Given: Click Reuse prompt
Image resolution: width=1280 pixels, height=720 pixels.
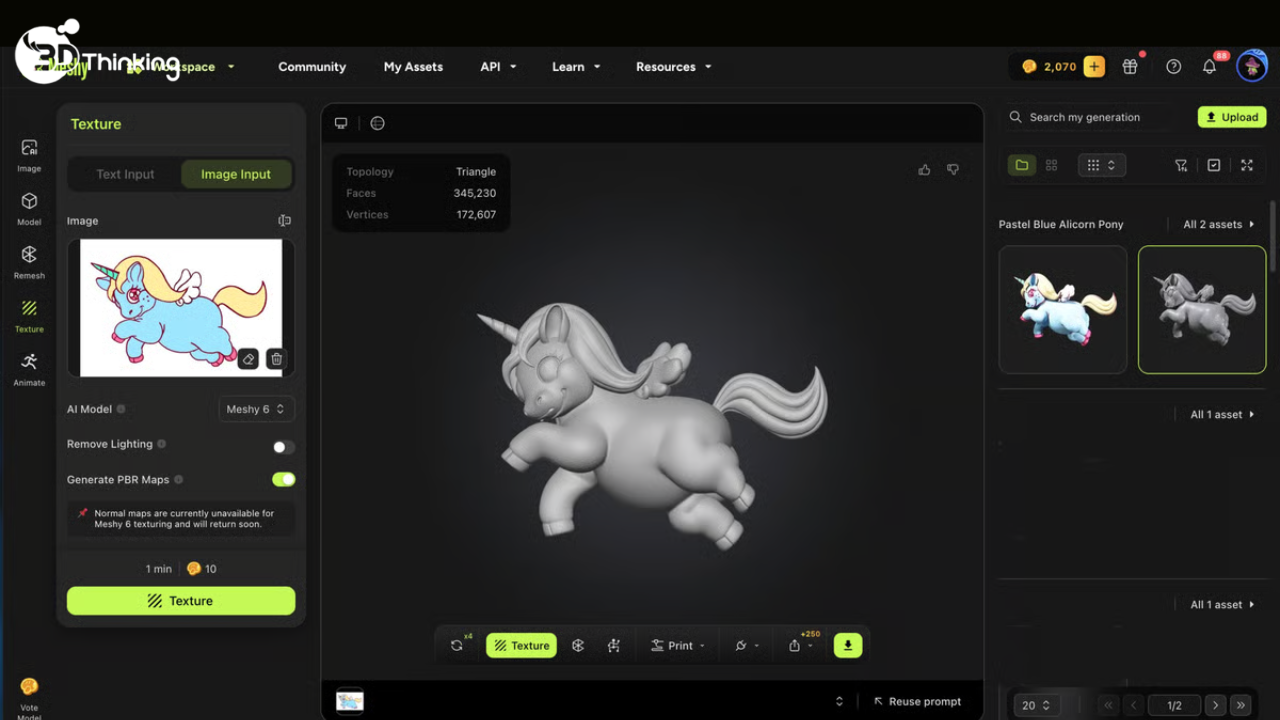Looking at the screenshot, I should (917, 701).
